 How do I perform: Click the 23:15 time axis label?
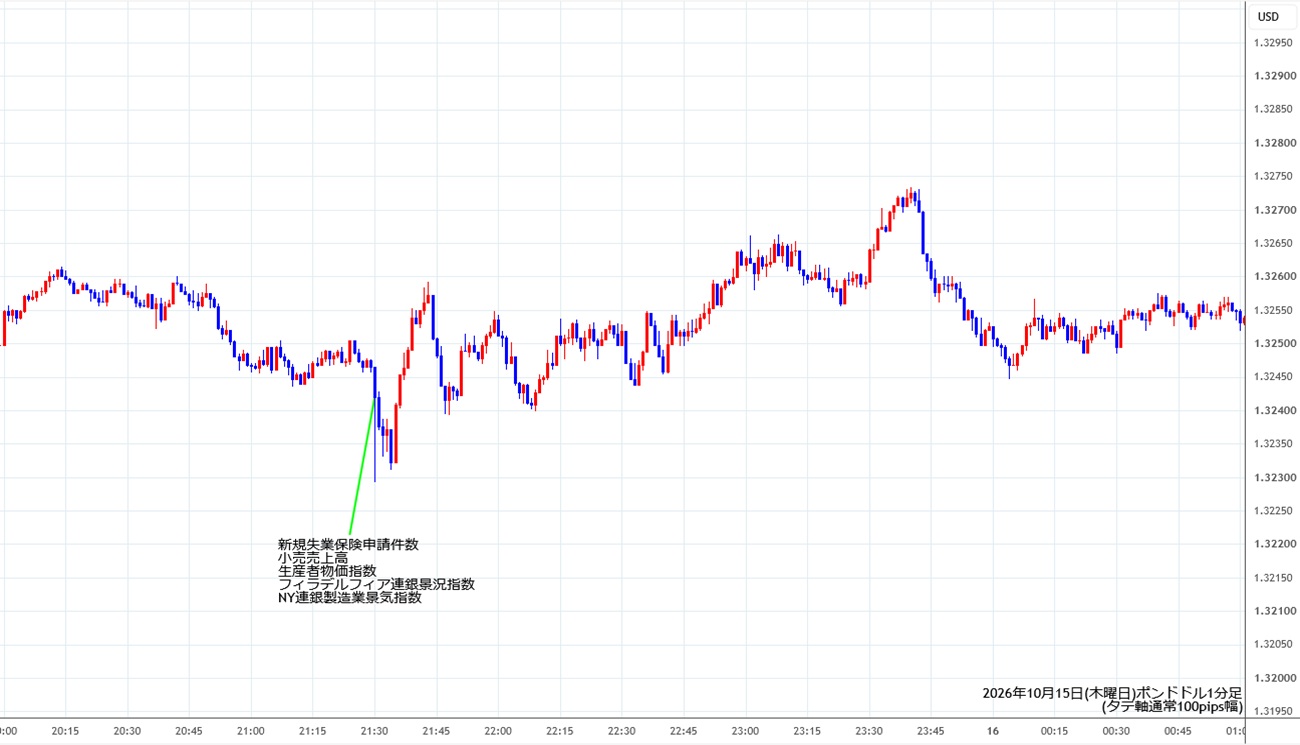pos(808,731)
